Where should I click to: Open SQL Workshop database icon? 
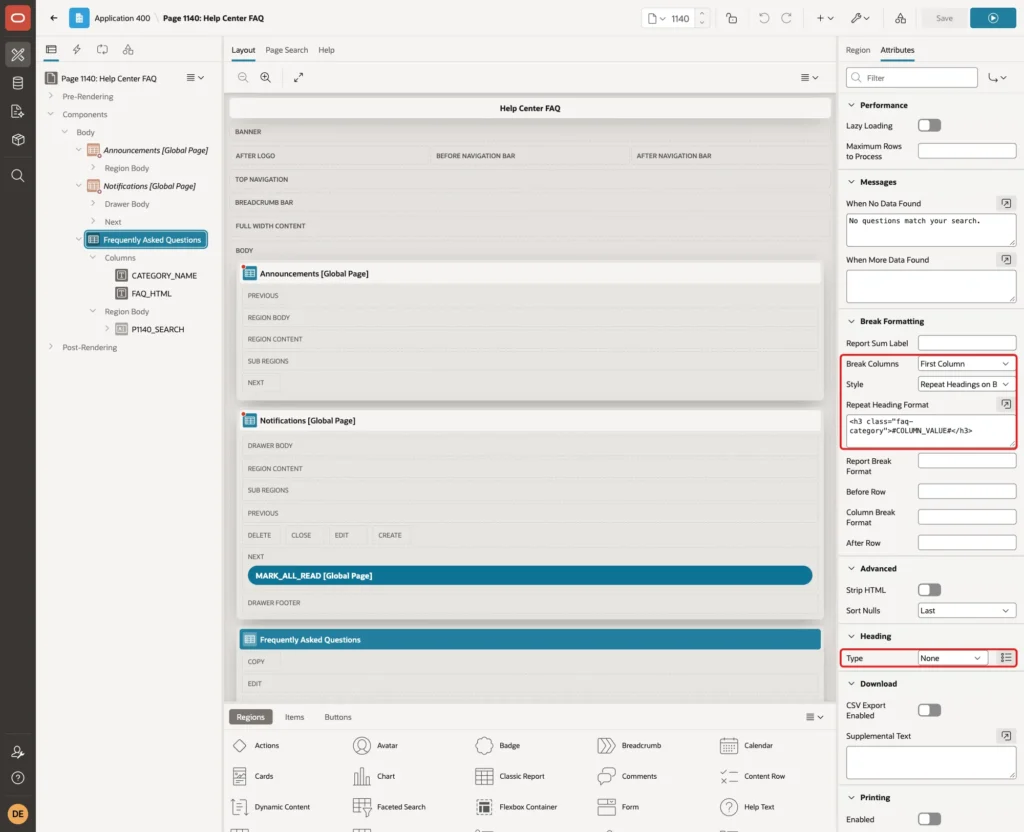click(x=18, y=83)
